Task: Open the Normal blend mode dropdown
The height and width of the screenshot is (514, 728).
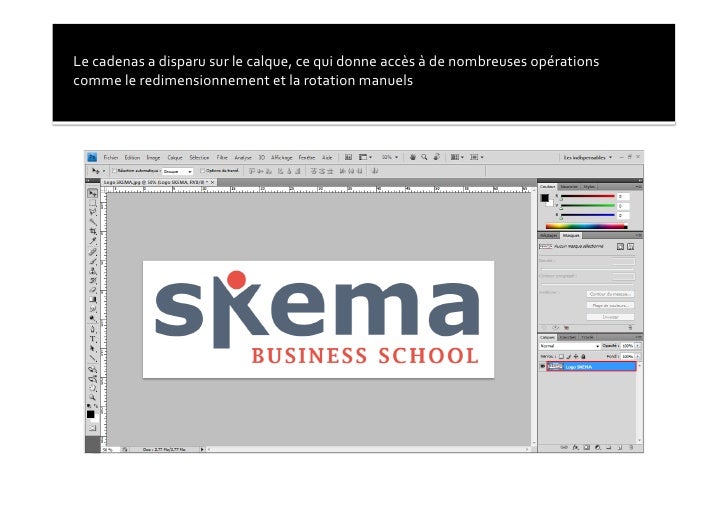Action: [569, 346]
